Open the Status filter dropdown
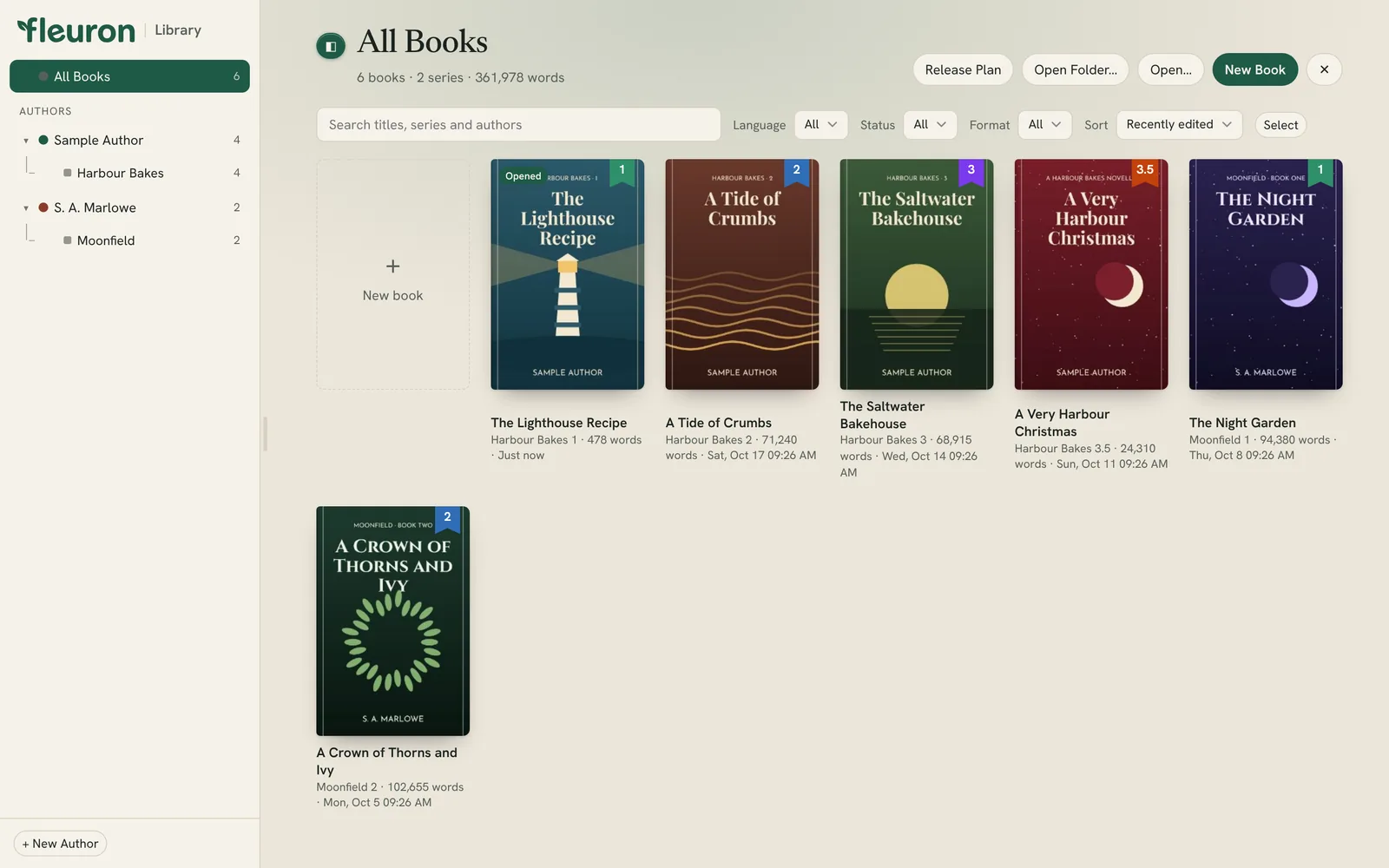The image size is (1389, 868). coord(930,125)
